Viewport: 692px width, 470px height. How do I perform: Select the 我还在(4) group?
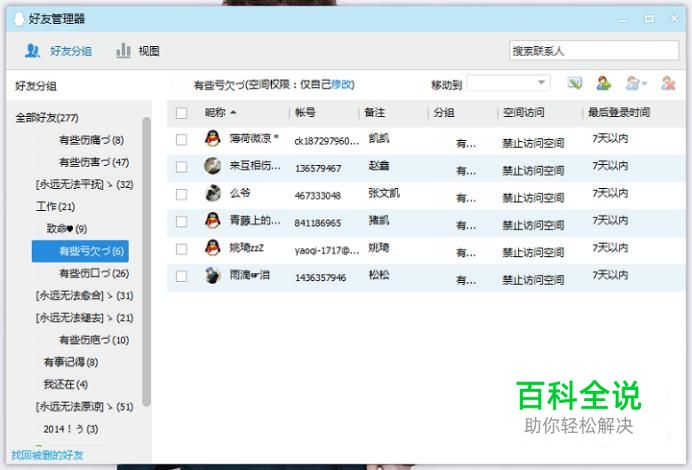coord(65,384)
